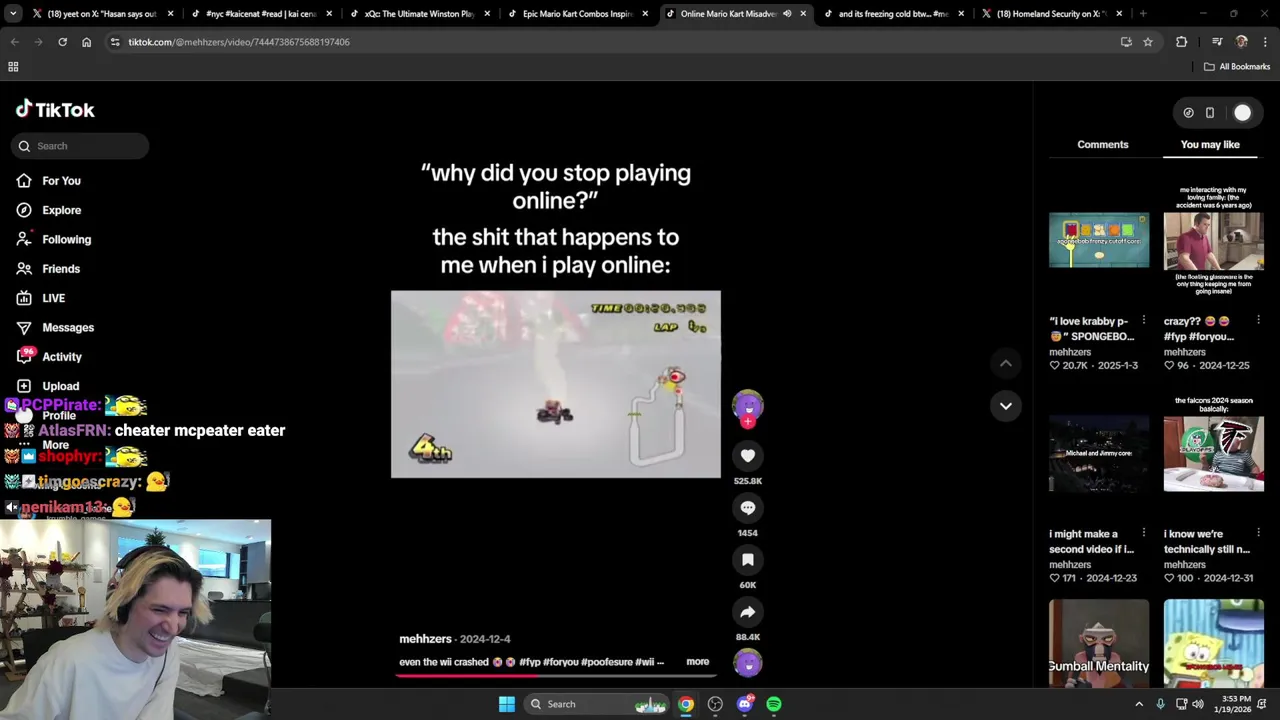
Task: Expand the caption with 'more'
Action: pyautogui.click(x=697, y=662)
